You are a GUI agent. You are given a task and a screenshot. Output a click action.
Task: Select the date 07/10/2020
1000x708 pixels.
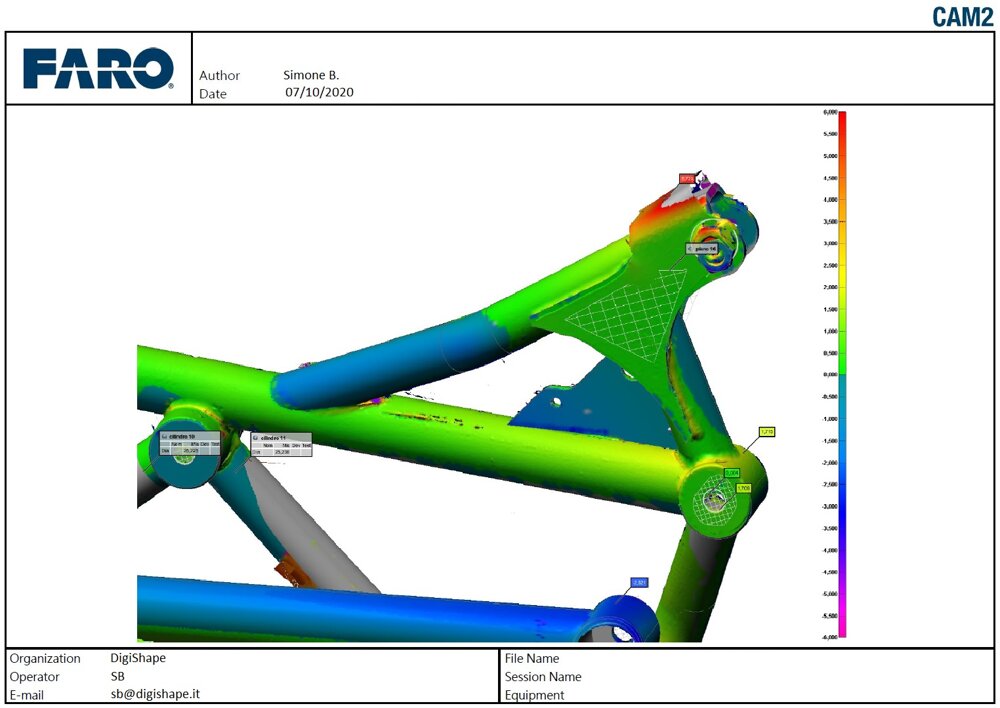coord(319,92)
